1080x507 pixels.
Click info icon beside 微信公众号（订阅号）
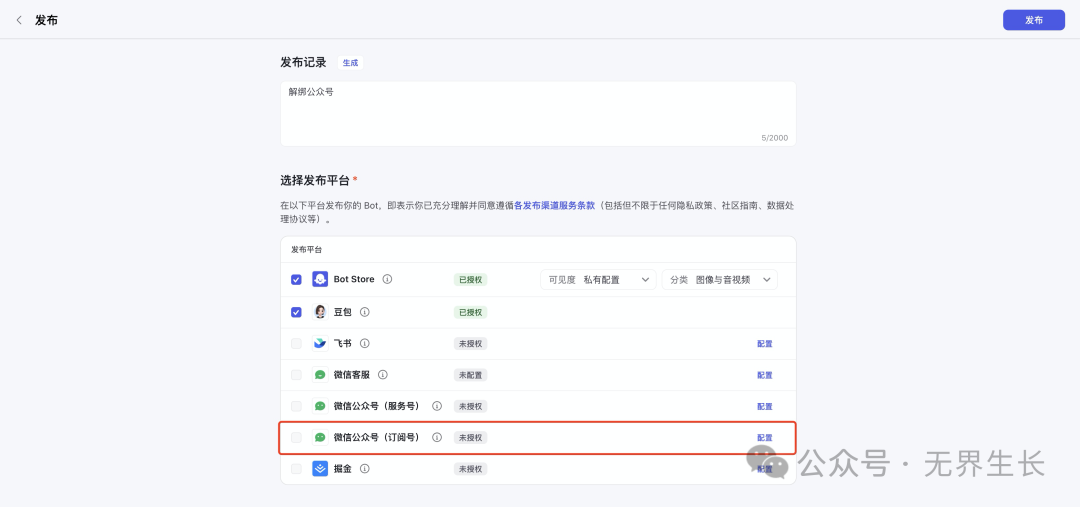point(437,437)
